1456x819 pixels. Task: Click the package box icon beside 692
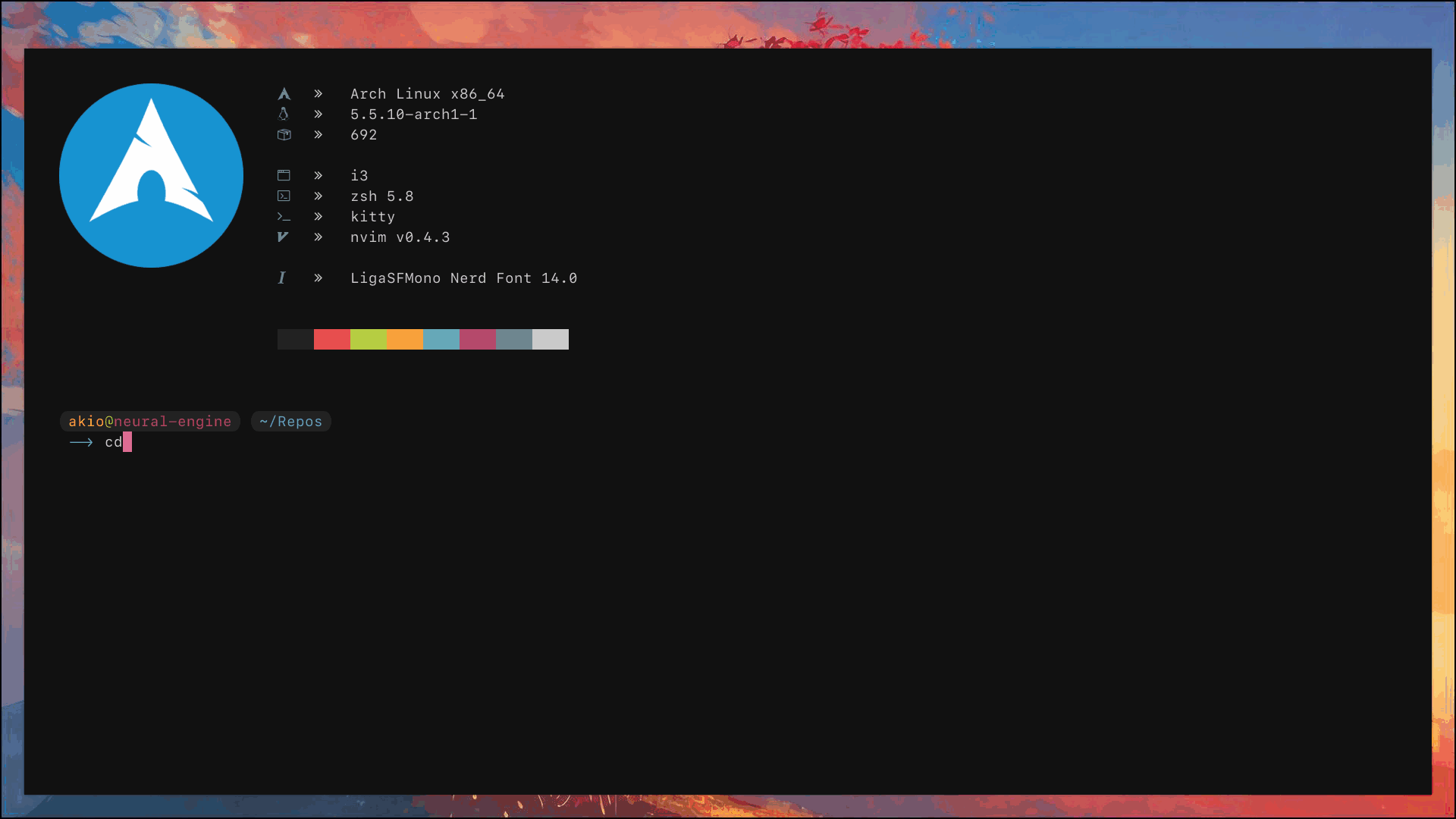[284, 134]
